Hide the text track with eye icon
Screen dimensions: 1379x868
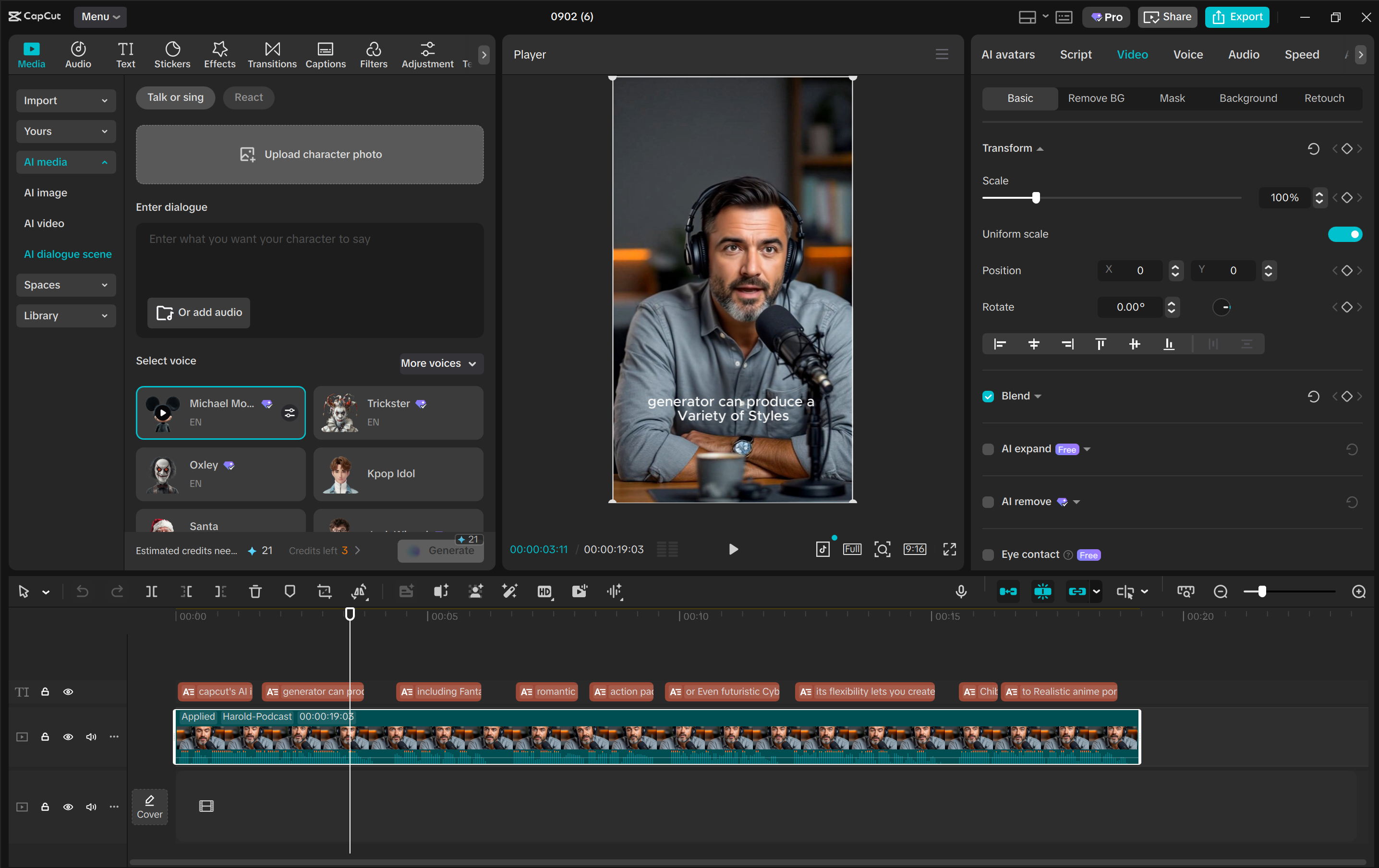click(68, 692)
